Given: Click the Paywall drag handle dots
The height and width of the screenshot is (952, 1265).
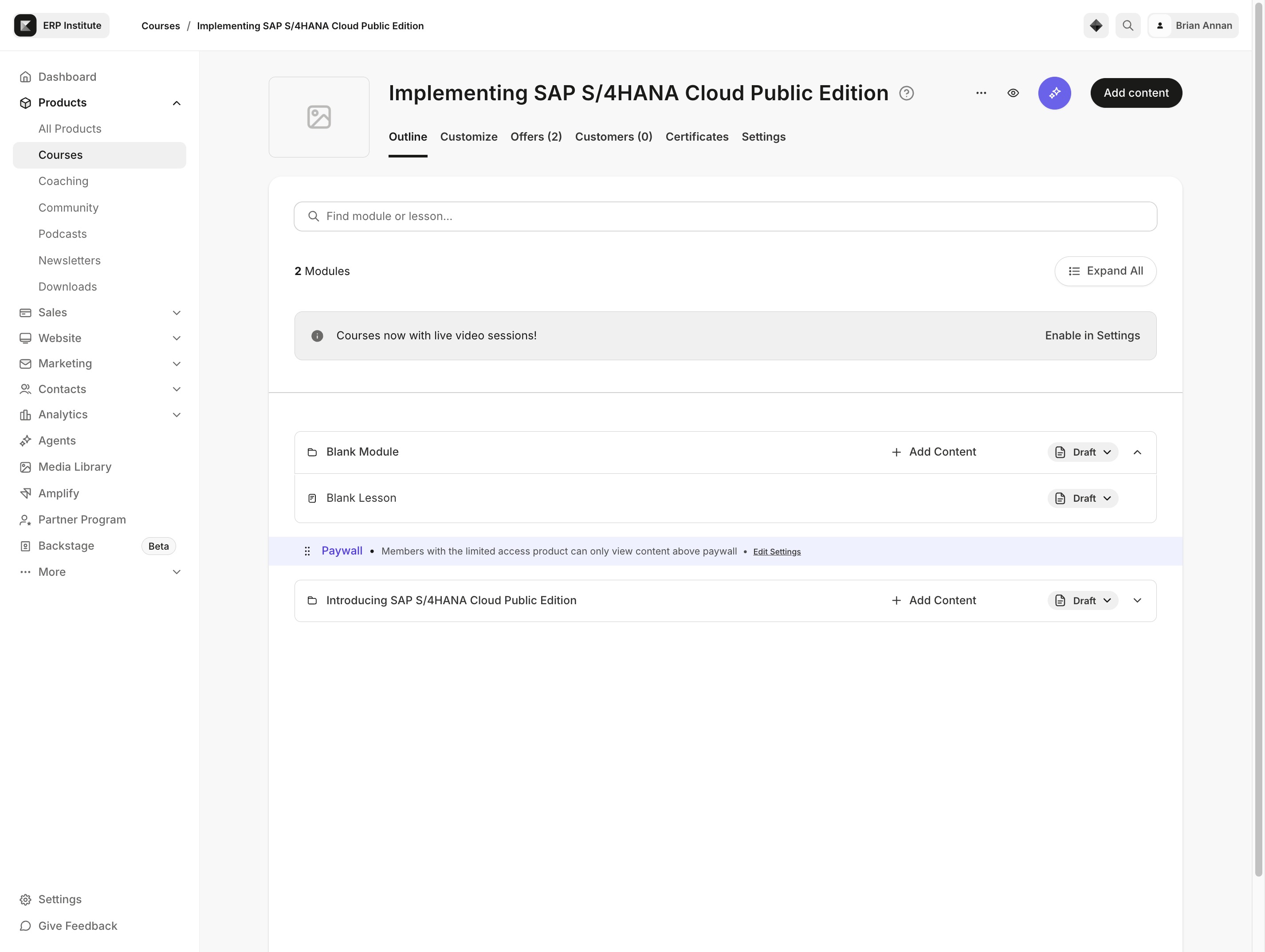Looking at the screenshot, I should point(307,551).
